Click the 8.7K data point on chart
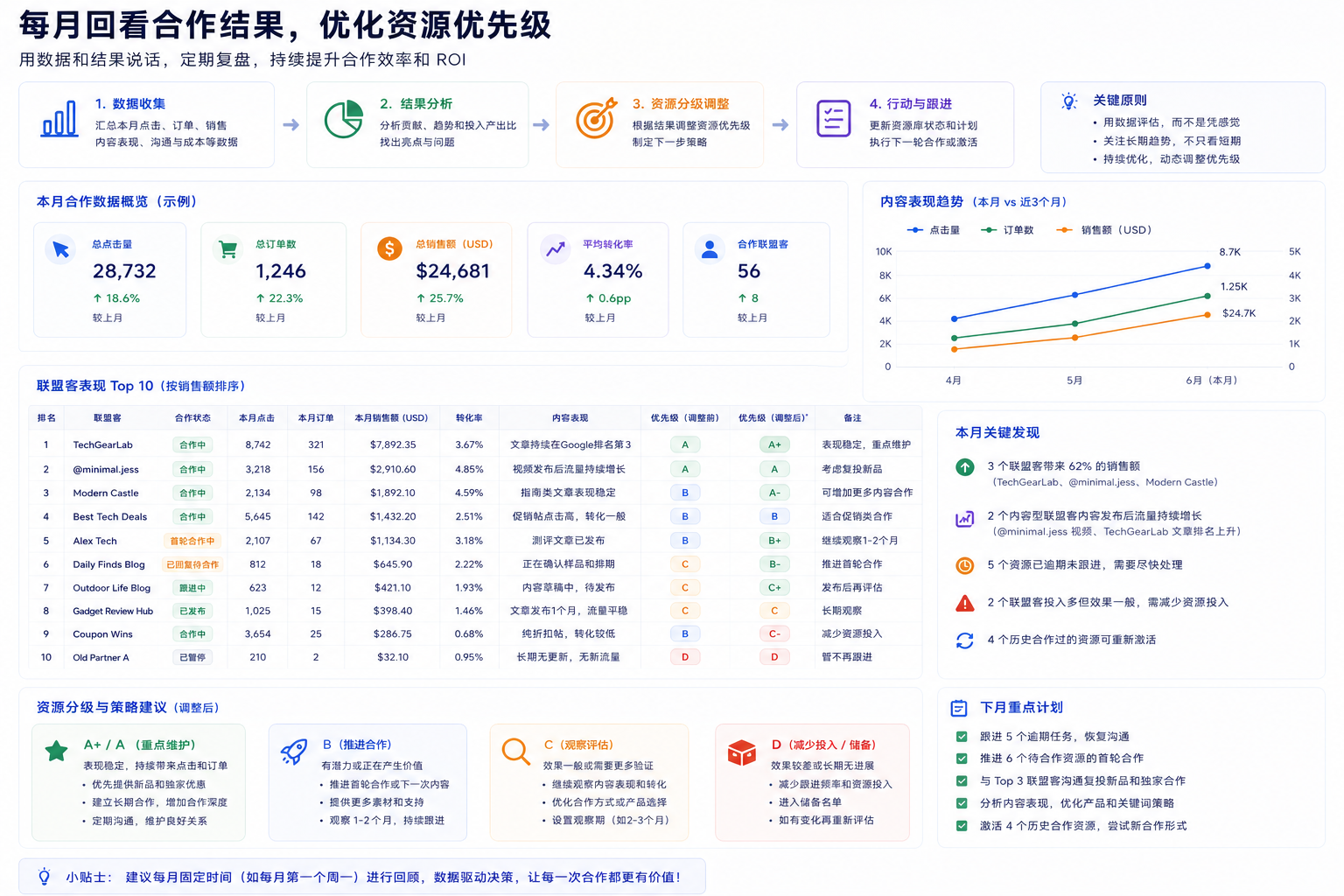Screen dimensions: 1344x896 1207,266
